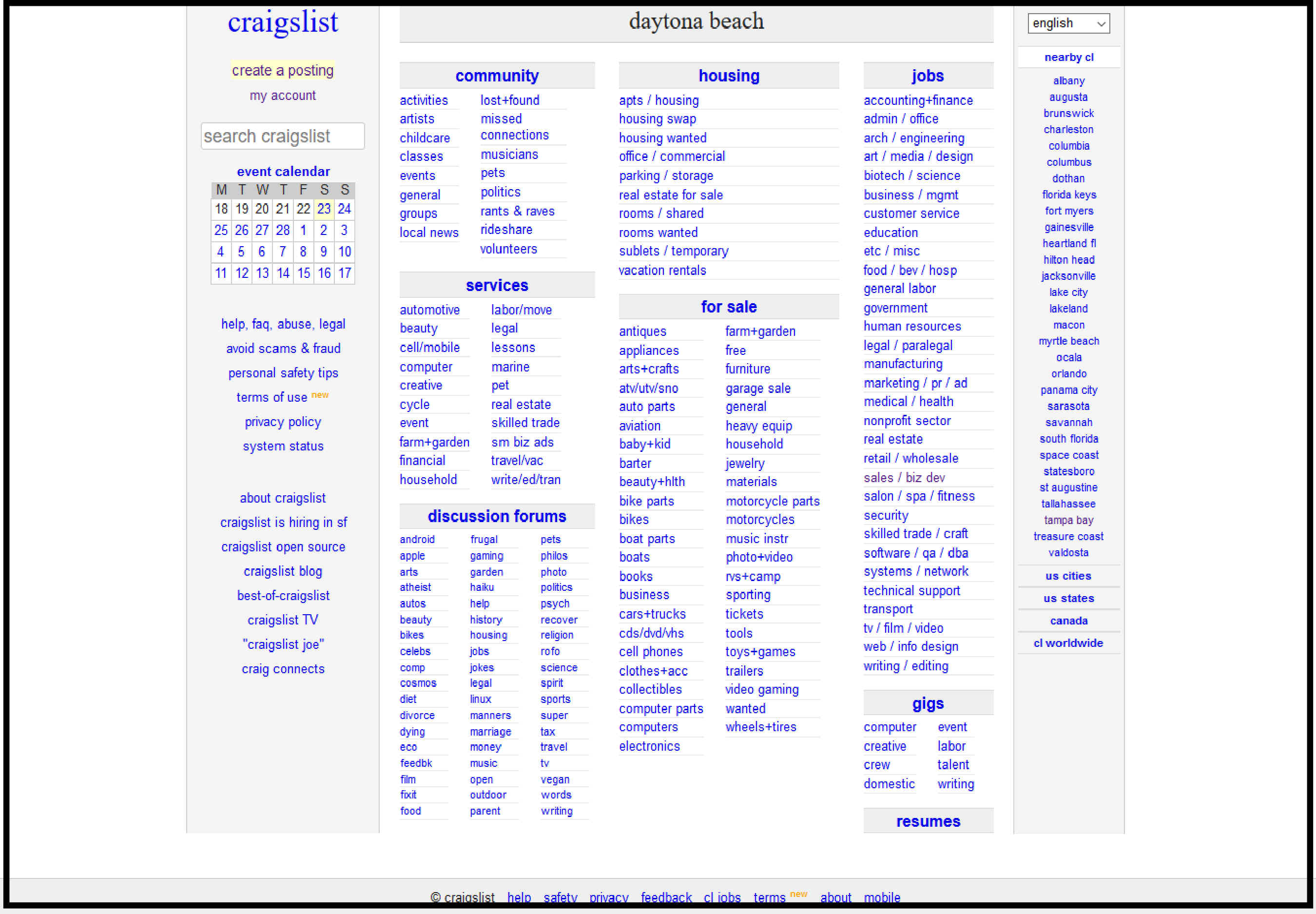Open vacation rentals category
The image size is (1316, 914).
(x=662, y=271)
